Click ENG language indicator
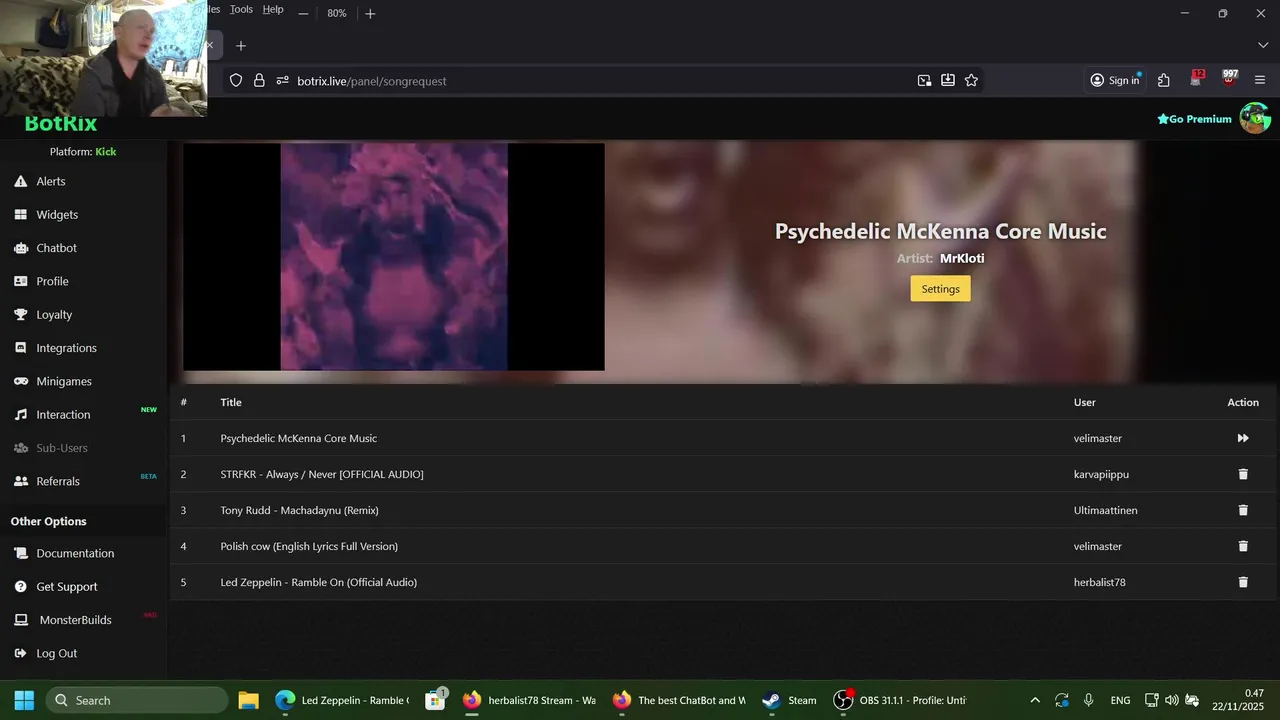The width and height of the screenshot is (1280, 720). 1120,700
